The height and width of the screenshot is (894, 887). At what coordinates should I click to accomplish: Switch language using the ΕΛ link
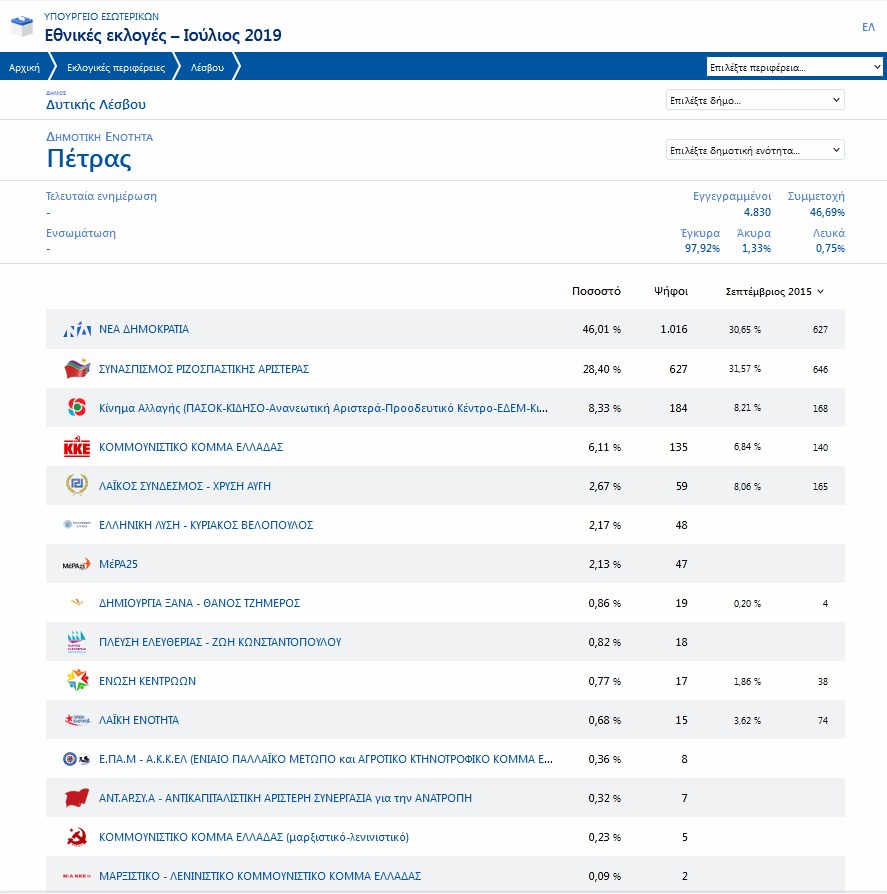coord(868,27)
